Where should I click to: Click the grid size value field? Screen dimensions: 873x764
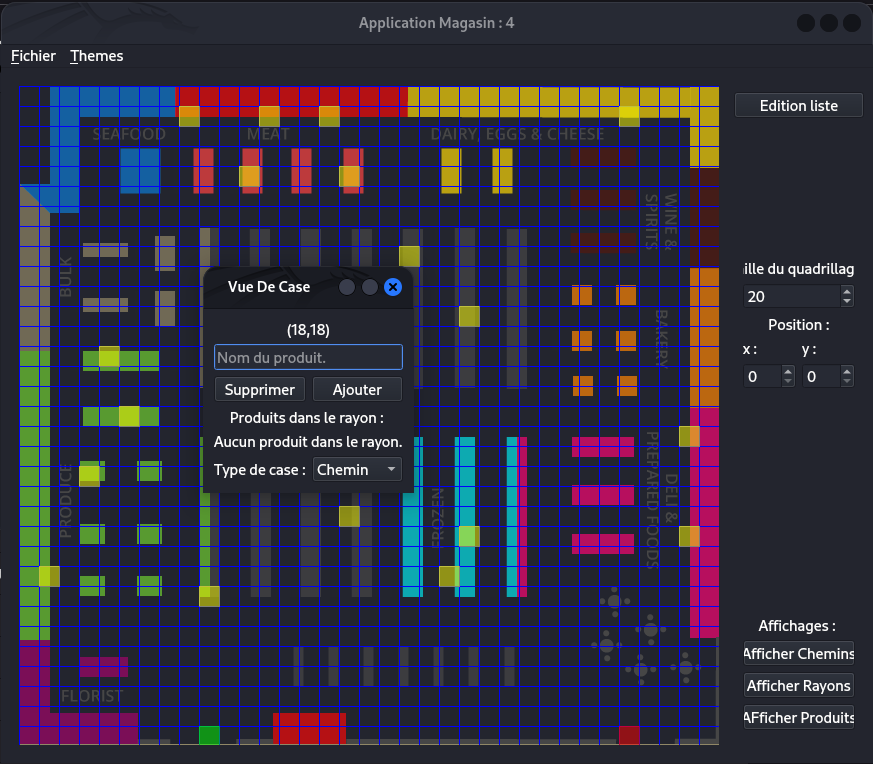(790, 296)
